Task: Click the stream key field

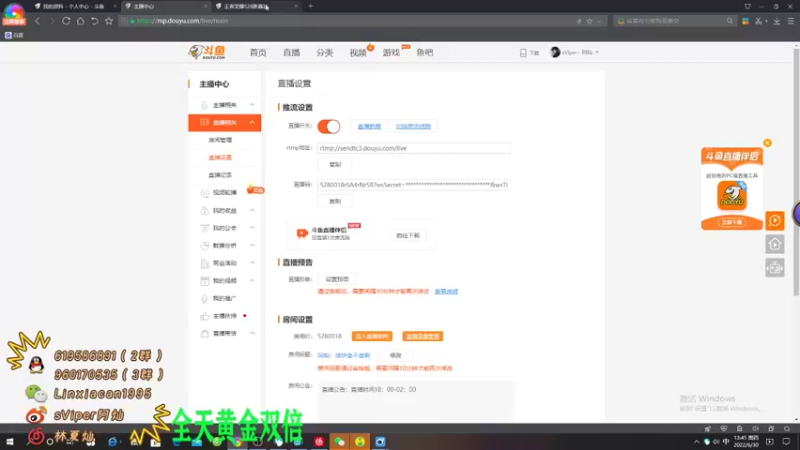Action: click(x=413, y=185)
